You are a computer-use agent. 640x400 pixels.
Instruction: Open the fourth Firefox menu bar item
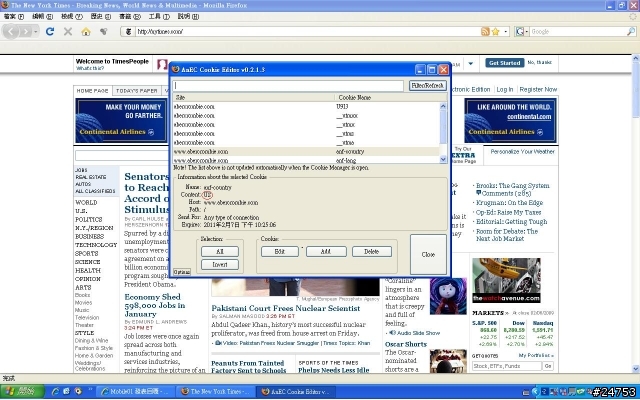pos(100,17)
